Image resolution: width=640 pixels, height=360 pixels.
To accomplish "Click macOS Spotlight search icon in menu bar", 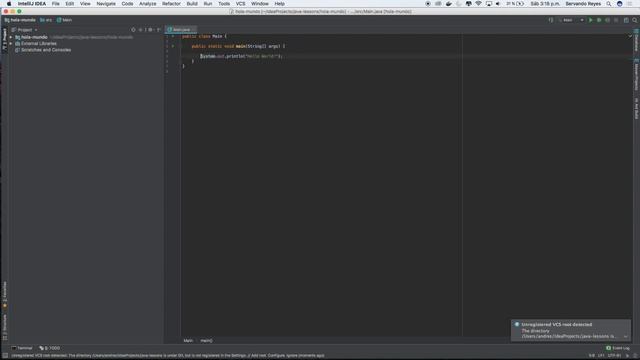I will 609,4.
